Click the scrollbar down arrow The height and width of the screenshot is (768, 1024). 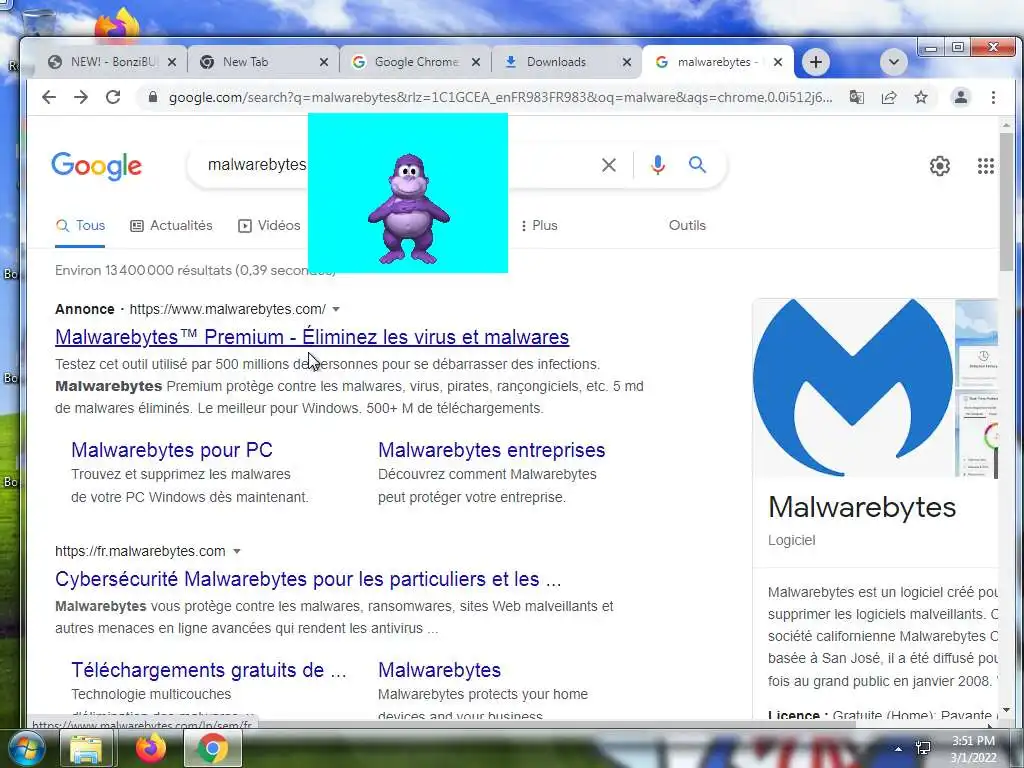[1006, 710]
